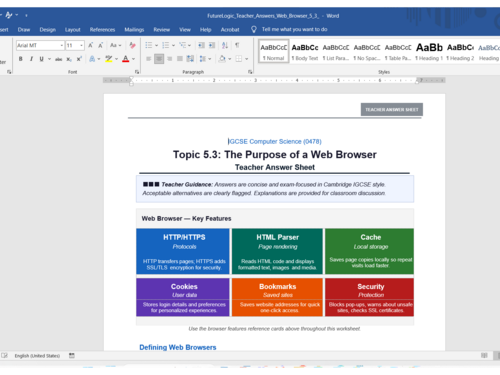500x375 pixels.
Task: Toggle subscript formatting
Action: coord(69,59)
